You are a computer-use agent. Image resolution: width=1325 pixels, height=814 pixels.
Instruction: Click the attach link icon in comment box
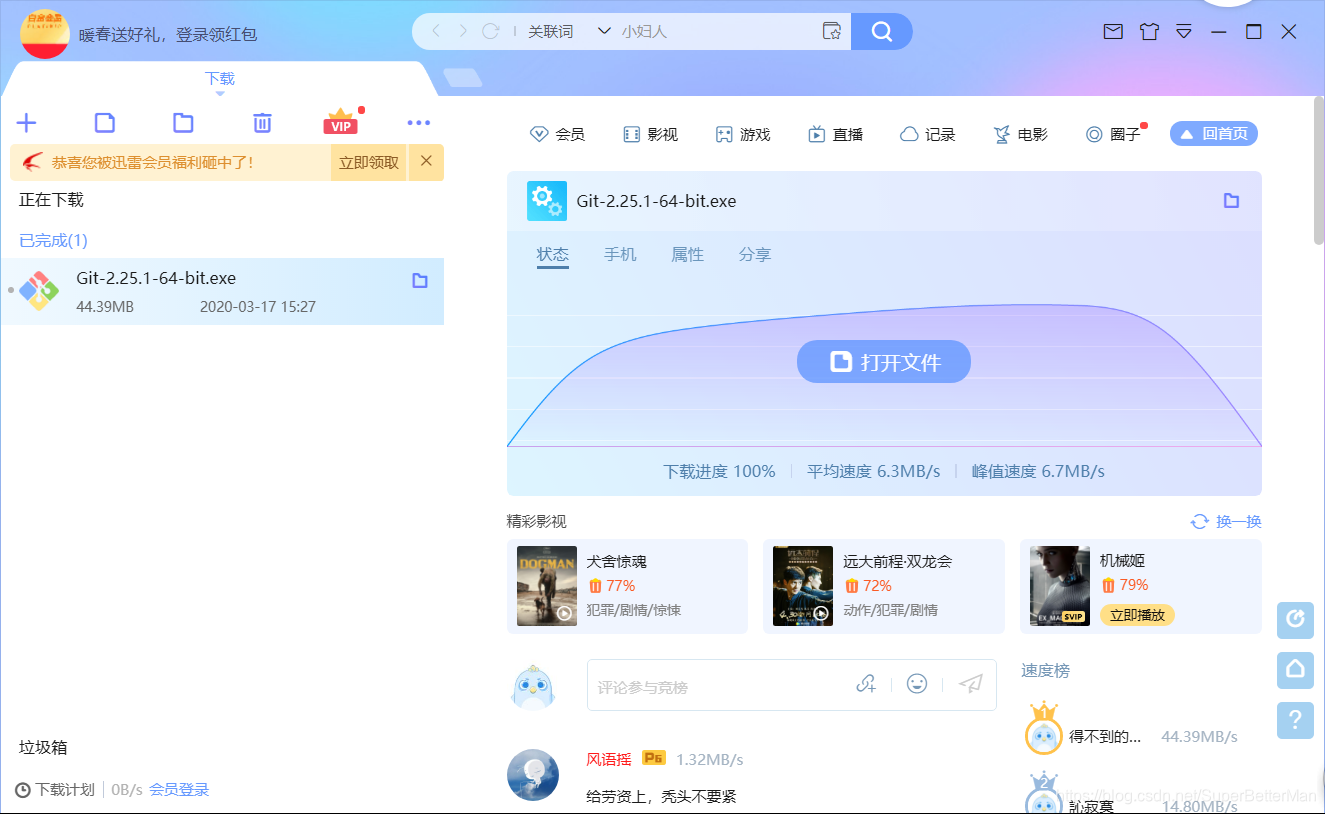coord(866,684)
